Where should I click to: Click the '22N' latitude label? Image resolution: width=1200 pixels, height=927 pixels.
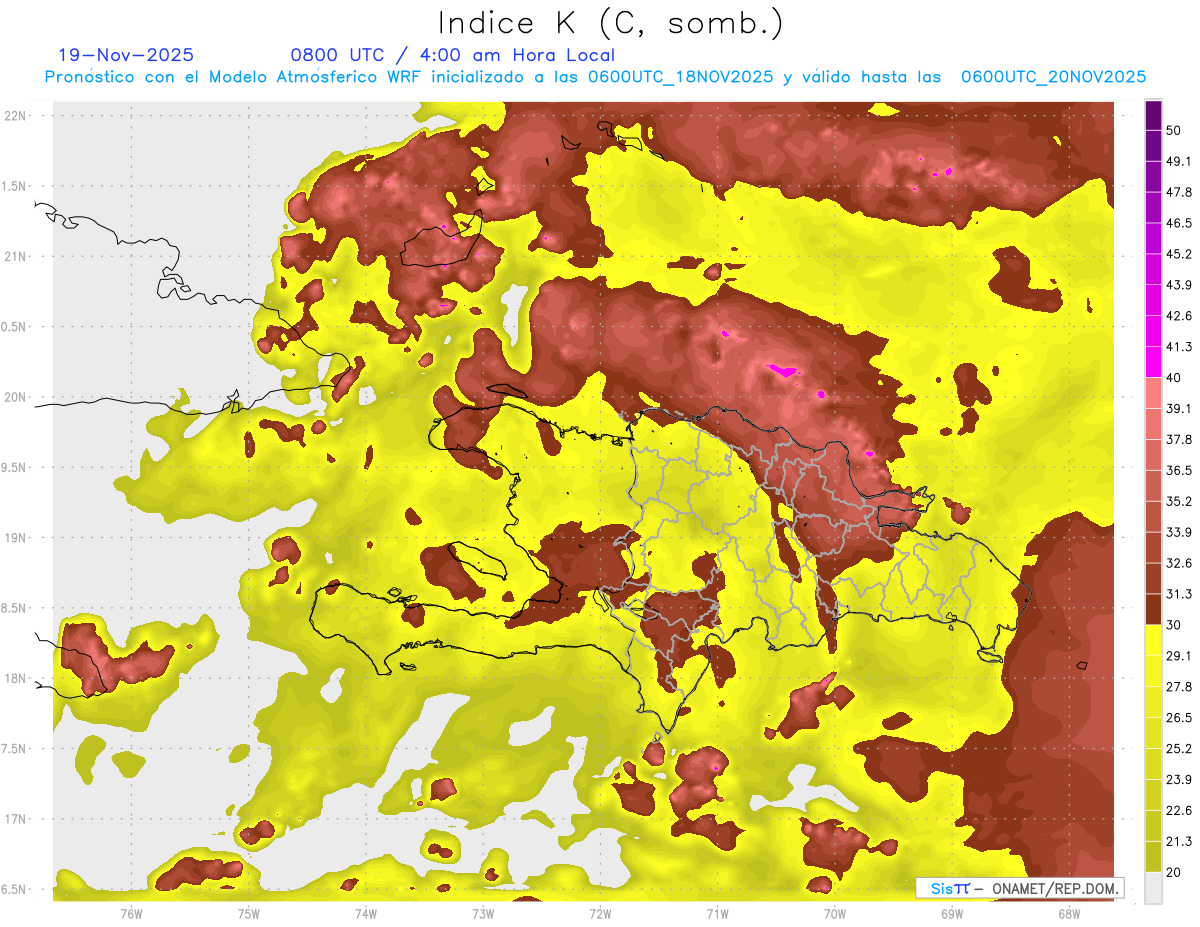(16, 116)
